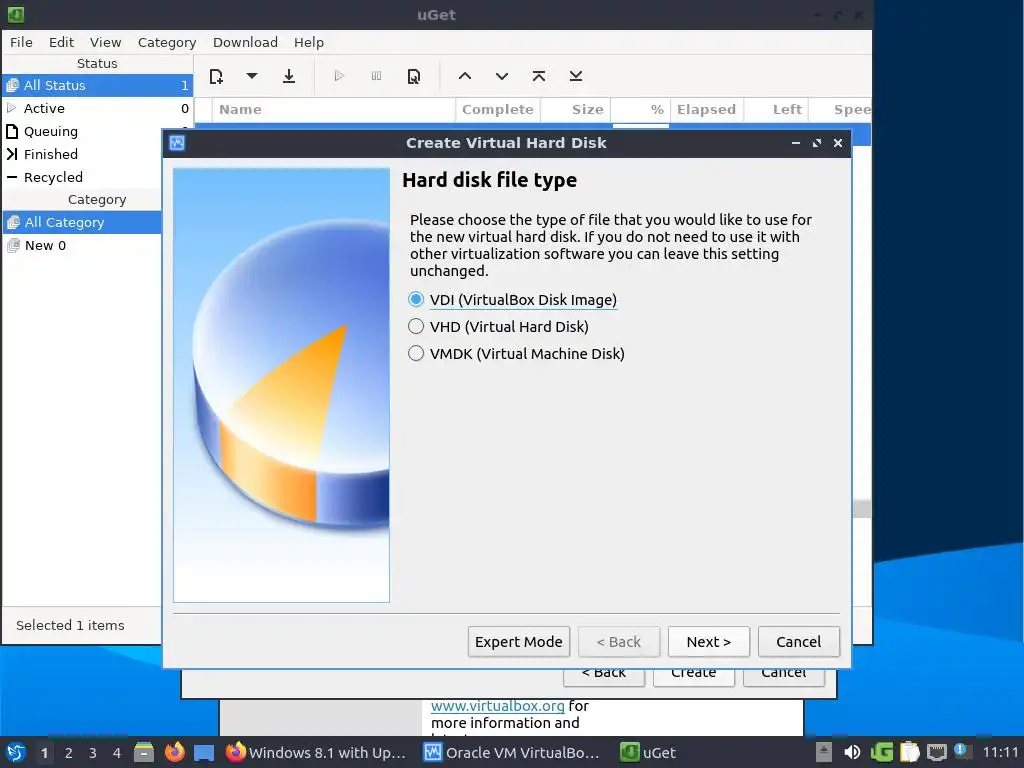The height and width of the screenshot is (768, 1024).
Task: Select All Category in uGet sidebar
Action: (x=82, y=223)
